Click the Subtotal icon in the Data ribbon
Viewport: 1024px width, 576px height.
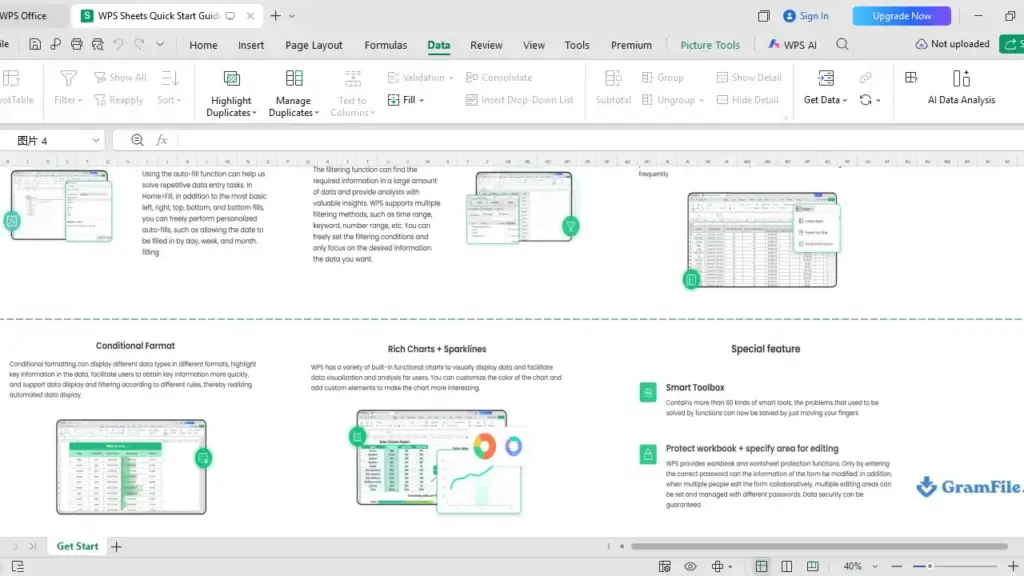[x=613, y=79]
